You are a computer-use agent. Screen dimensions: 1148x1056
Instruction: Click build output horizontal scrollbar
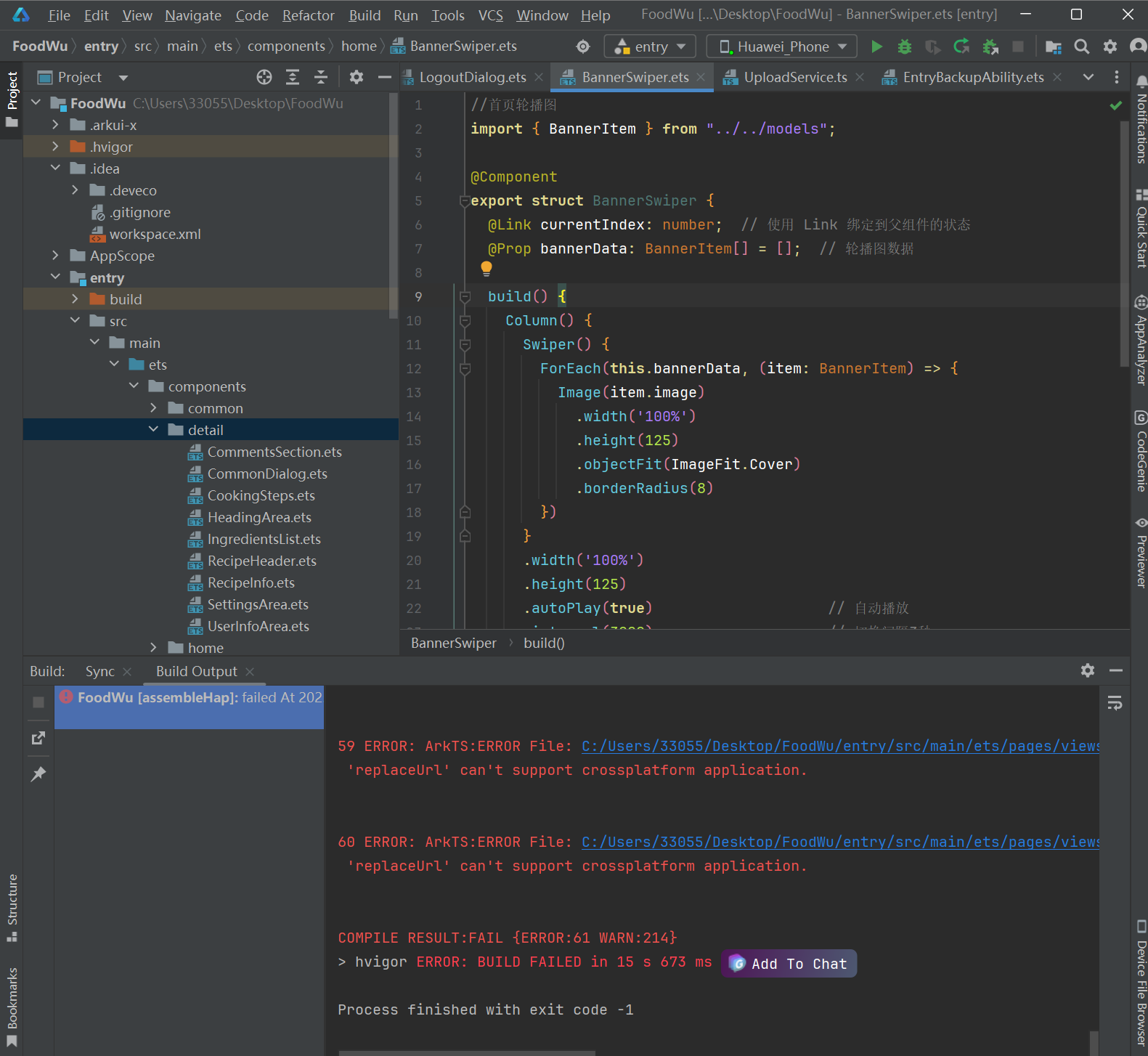coord(467,1052)
